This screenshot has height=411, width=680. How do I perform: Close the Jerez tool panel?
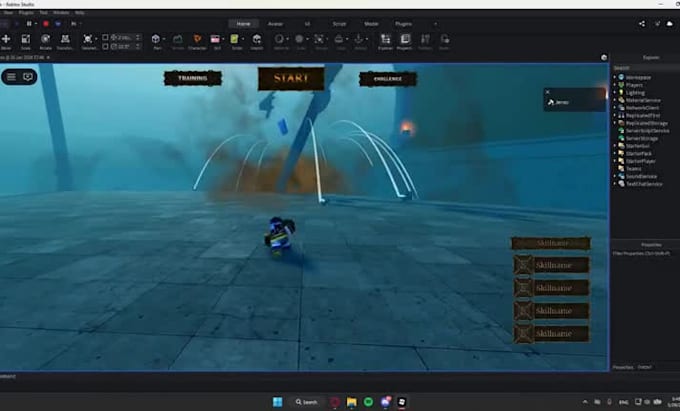pyautogui.click(x=548, y=92)
